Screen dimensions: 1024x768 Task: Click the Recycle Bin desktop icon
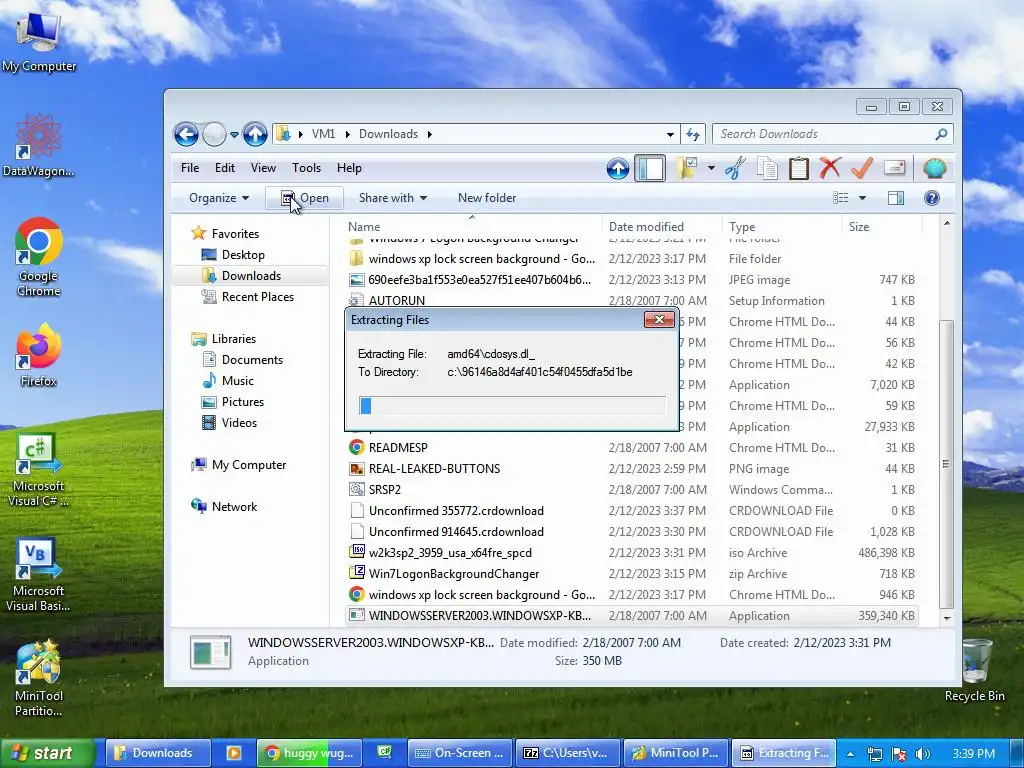(x=974, y=671)
